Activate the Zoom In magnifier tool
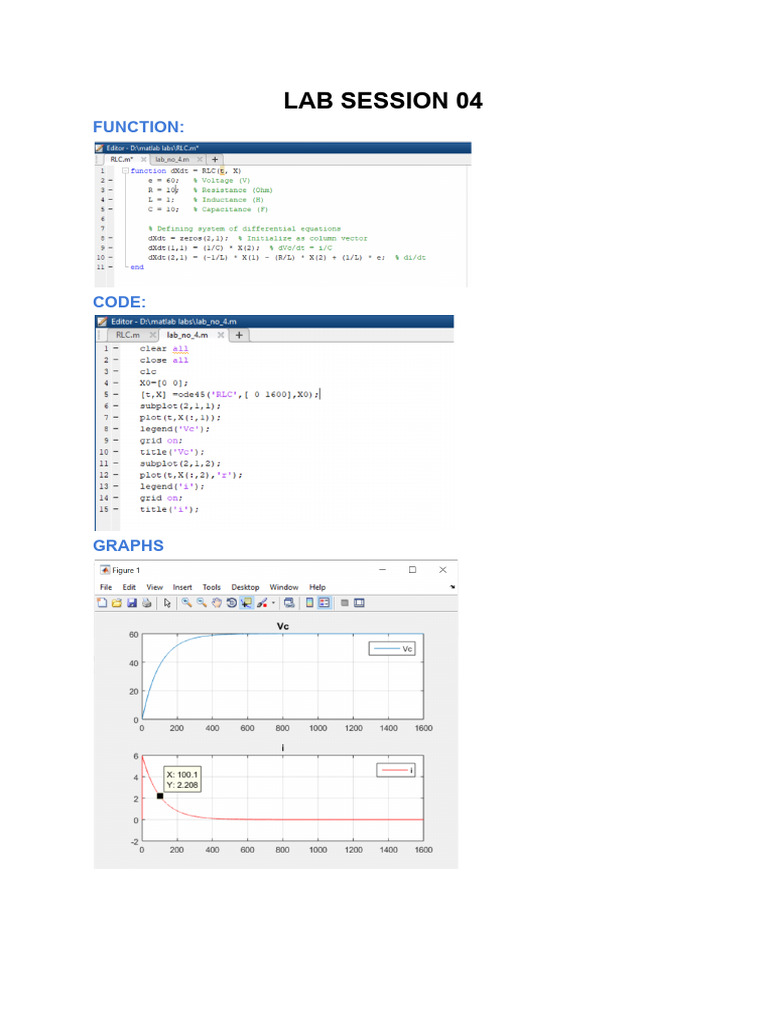This screenshot has width=768, height=1024. click(187, 603)
